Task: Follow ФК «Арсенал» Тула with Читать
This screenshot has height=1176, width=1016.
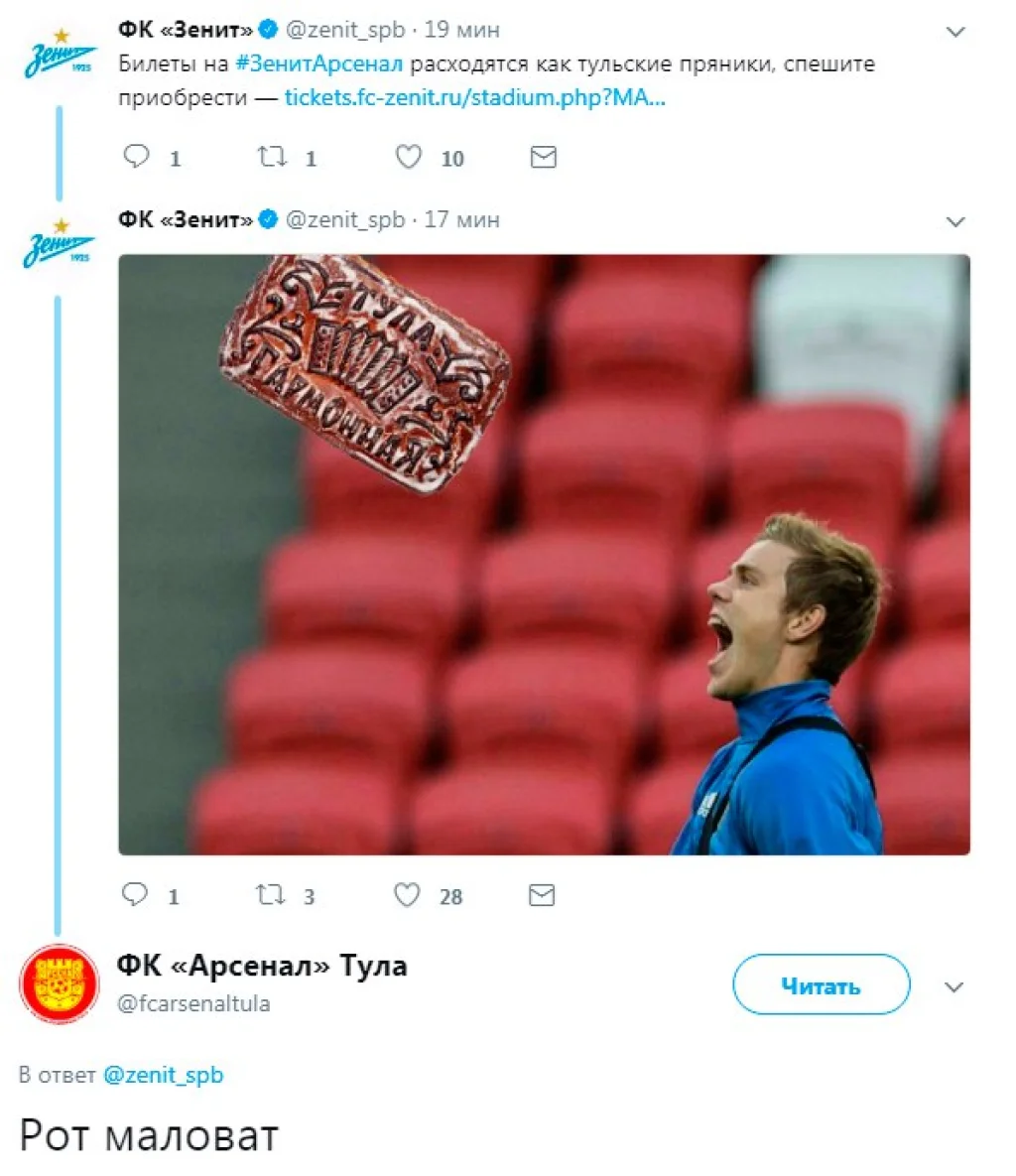Action: (x=821, y=985)
